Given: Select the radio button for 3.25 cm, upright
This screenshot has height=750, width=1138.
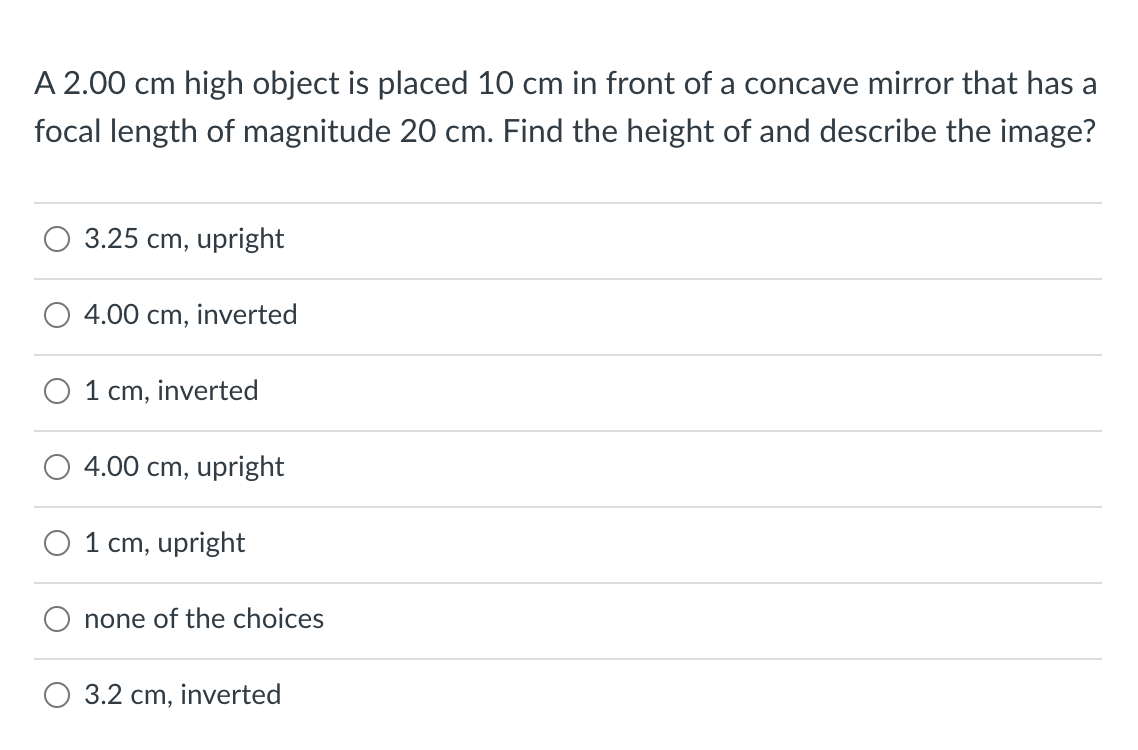Looking at the screenshot, I should click(56, 240).
